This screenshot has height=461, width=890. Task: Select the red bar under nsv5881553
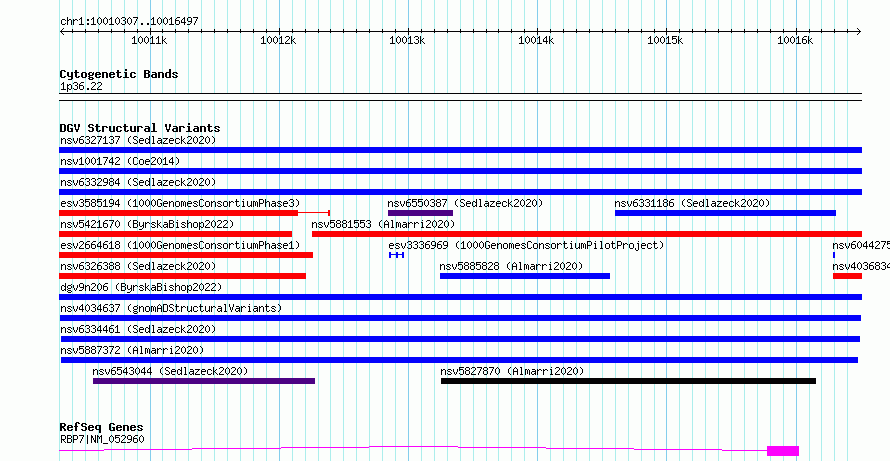pos(587,234)
